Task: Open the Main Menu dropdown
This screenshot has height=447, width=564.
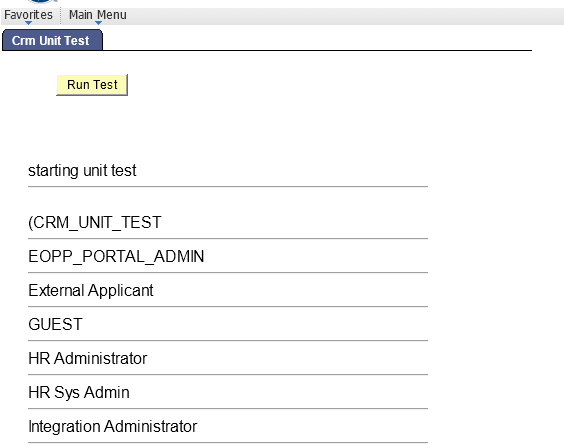Action: click(x=97, y=15)
